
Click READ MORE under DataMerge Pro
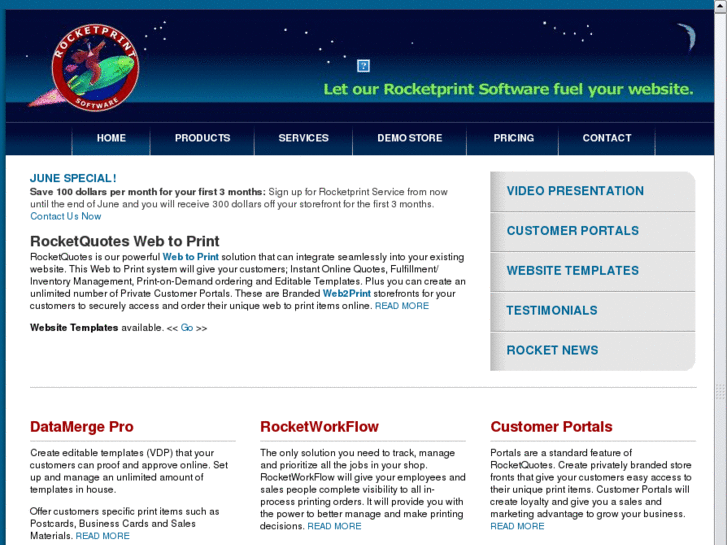pyautogui.click(x=102, y=536)
